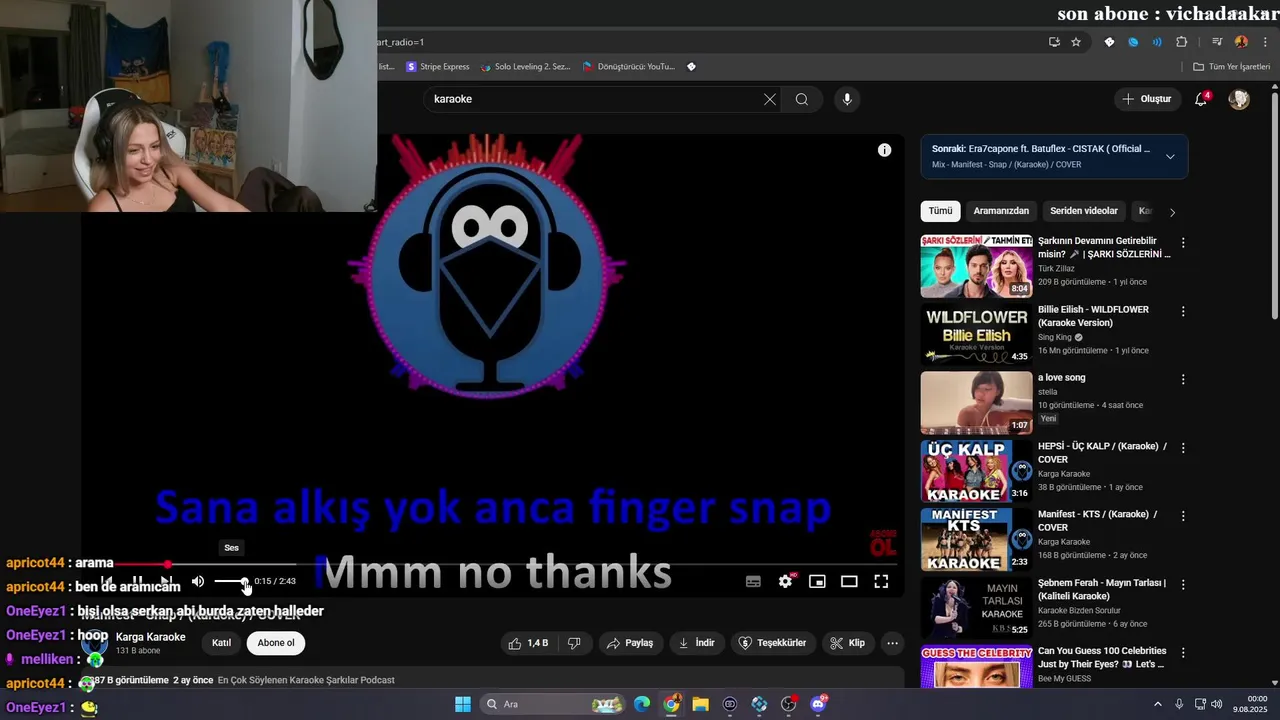Open options for Billie Eilish WILDFLOWER video

[x=1183, y=311]
